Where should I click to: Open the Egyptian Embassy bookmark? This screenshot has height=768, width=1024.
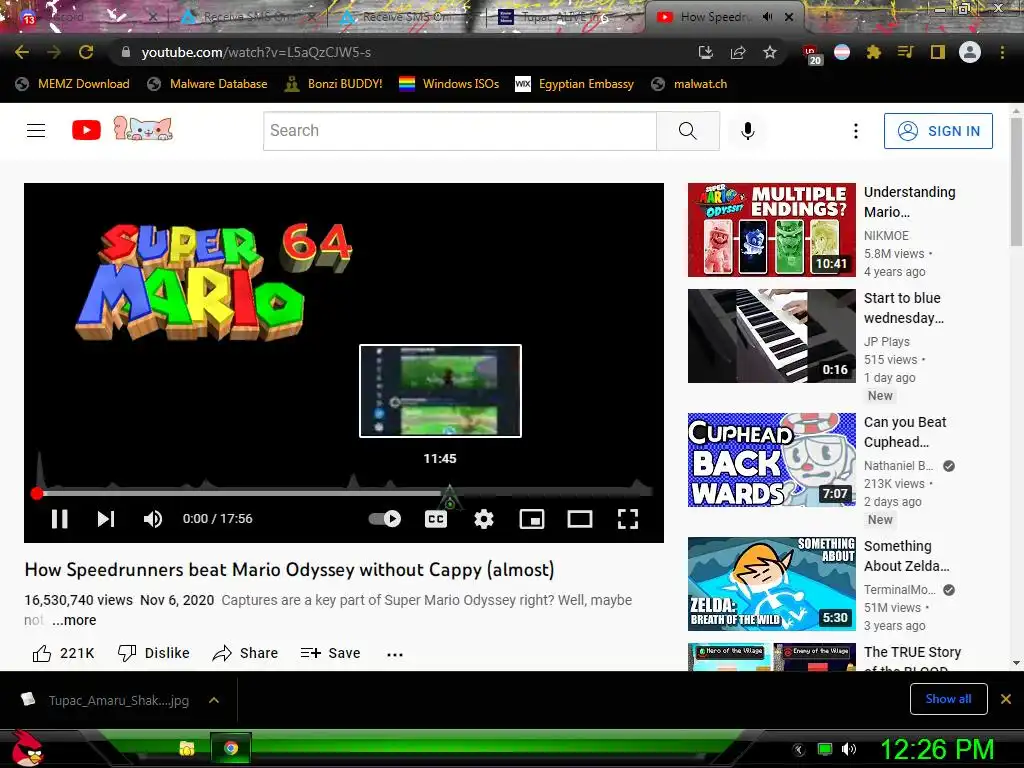(575, 84)
